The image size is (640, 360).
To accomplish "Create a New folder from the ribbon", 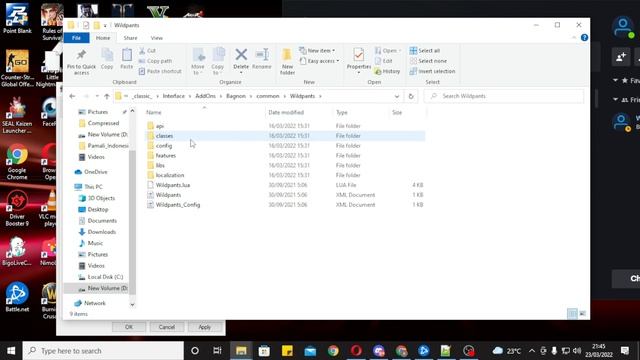I will click(287, 61).
